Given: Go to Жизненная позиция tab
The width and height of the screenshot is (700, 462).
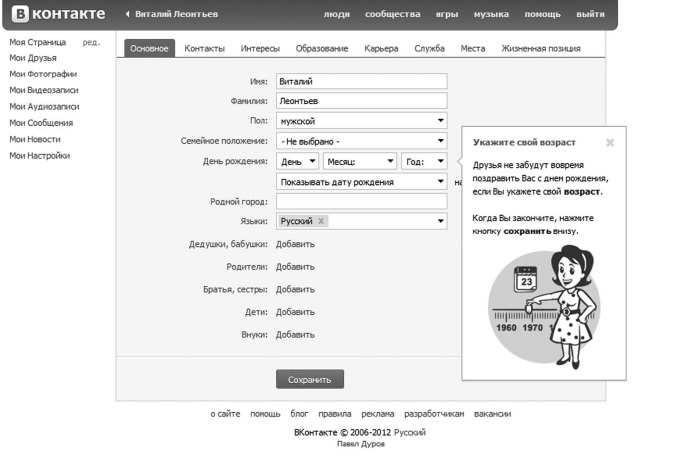Looking at the screenshot, I should (539, 48).
